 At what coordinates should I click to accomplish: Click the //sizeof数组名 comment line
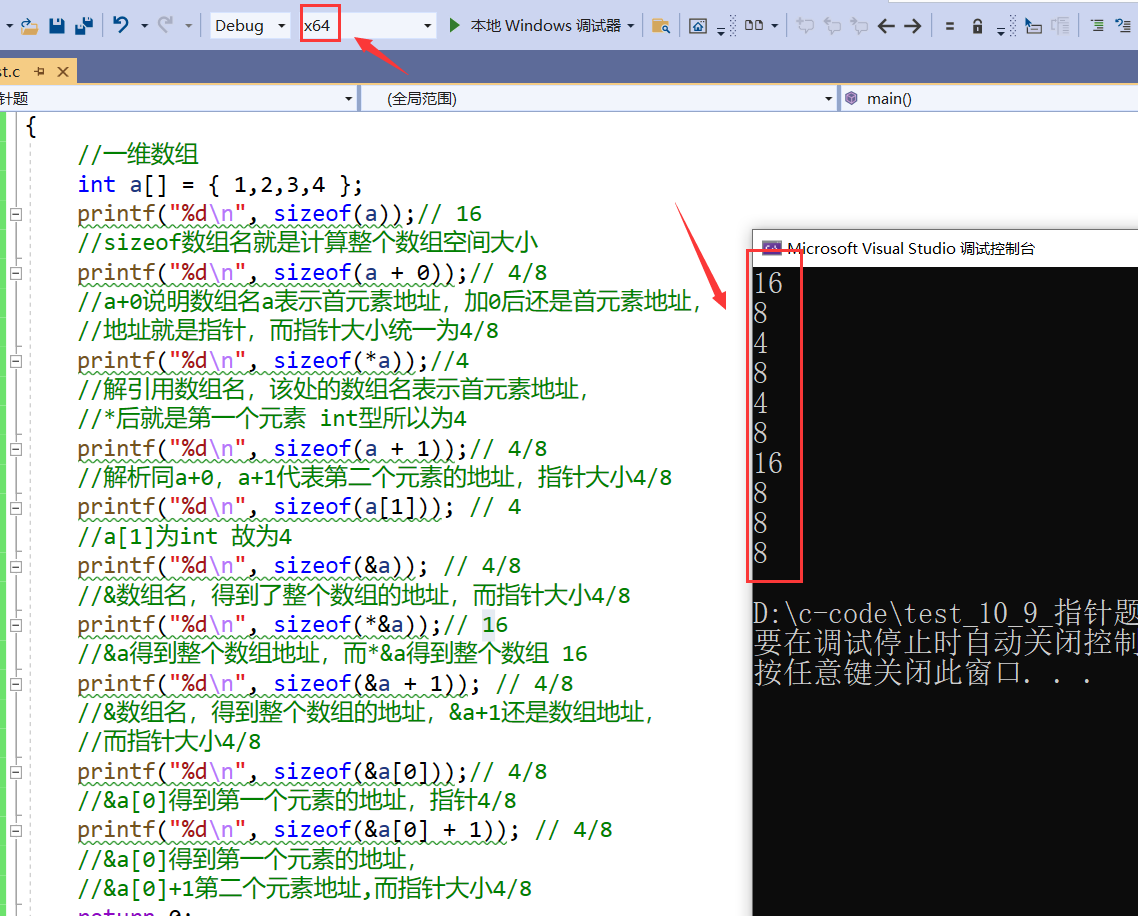308,242
